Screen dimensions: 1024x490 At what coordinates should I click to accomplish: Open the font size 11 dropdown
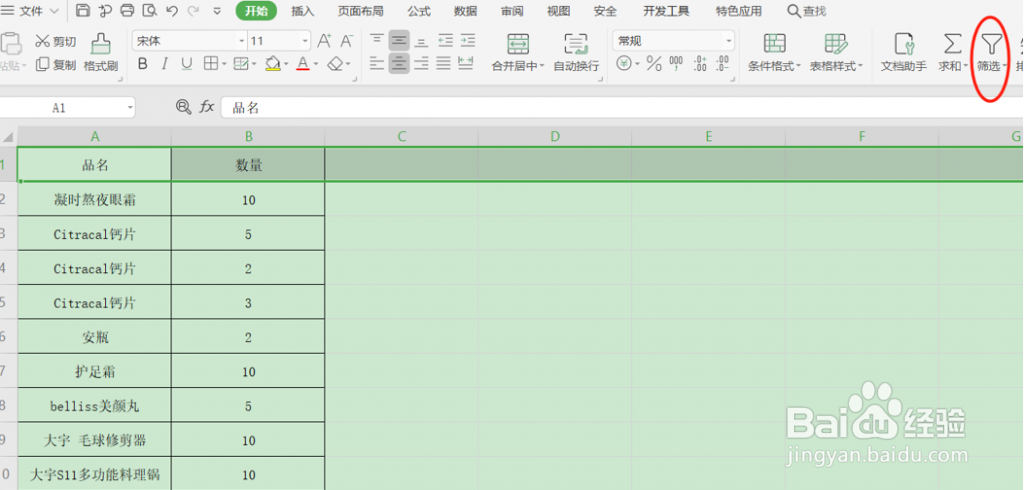306,41
